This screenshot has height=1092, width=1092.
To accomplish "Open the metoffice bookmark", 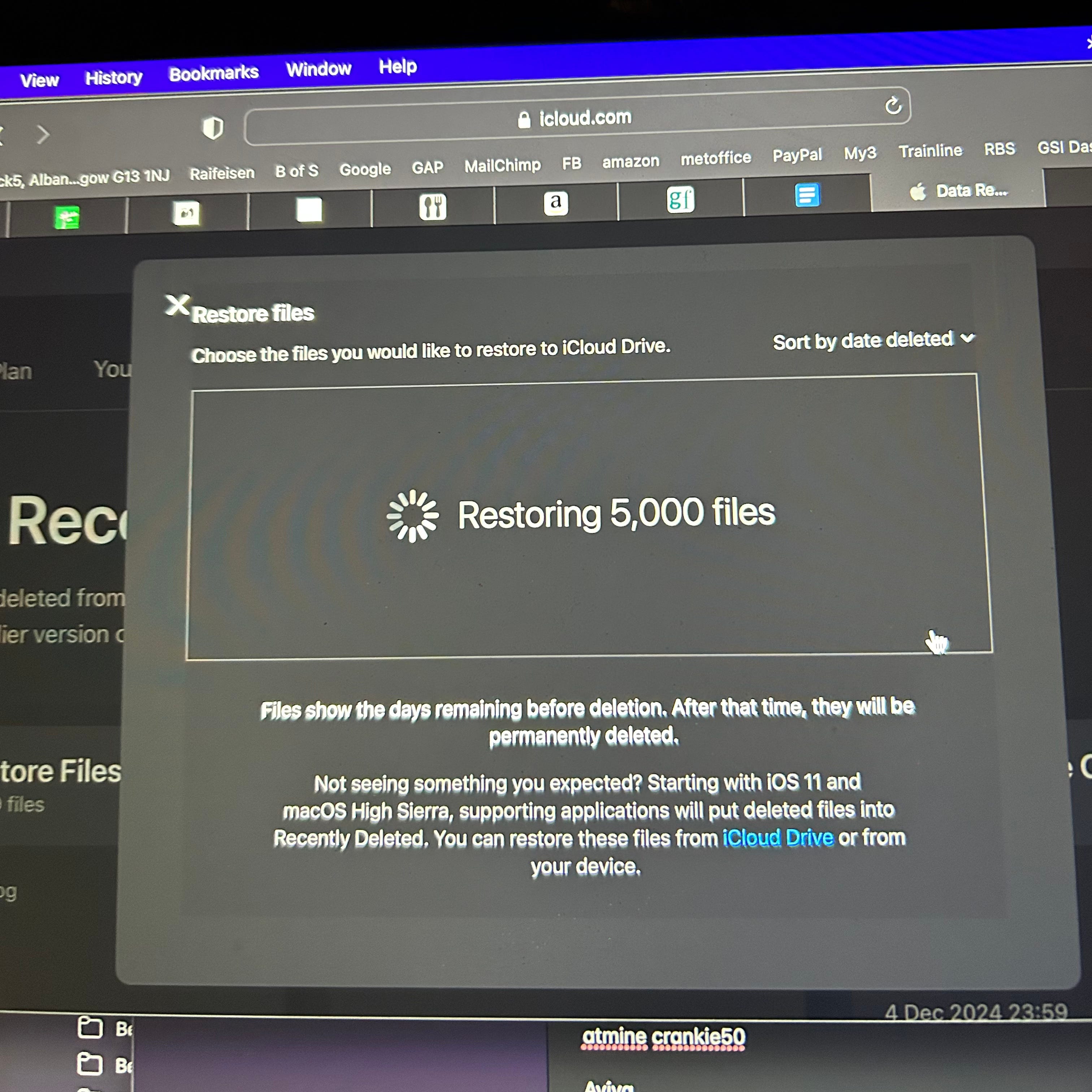I will pos(716,158).
